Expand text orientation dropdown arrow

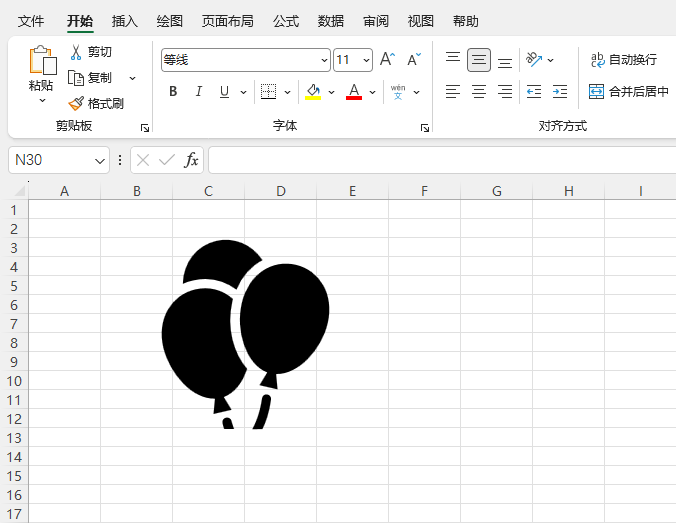551,60
